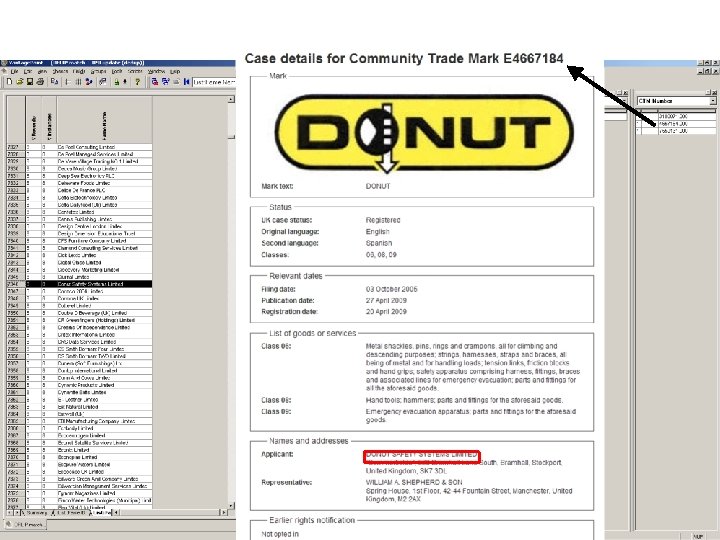Image resolution: width=720 pixels, height=540 pixels.
Task: Open the CTN Number dropdown
Action: tap(712, 101)
